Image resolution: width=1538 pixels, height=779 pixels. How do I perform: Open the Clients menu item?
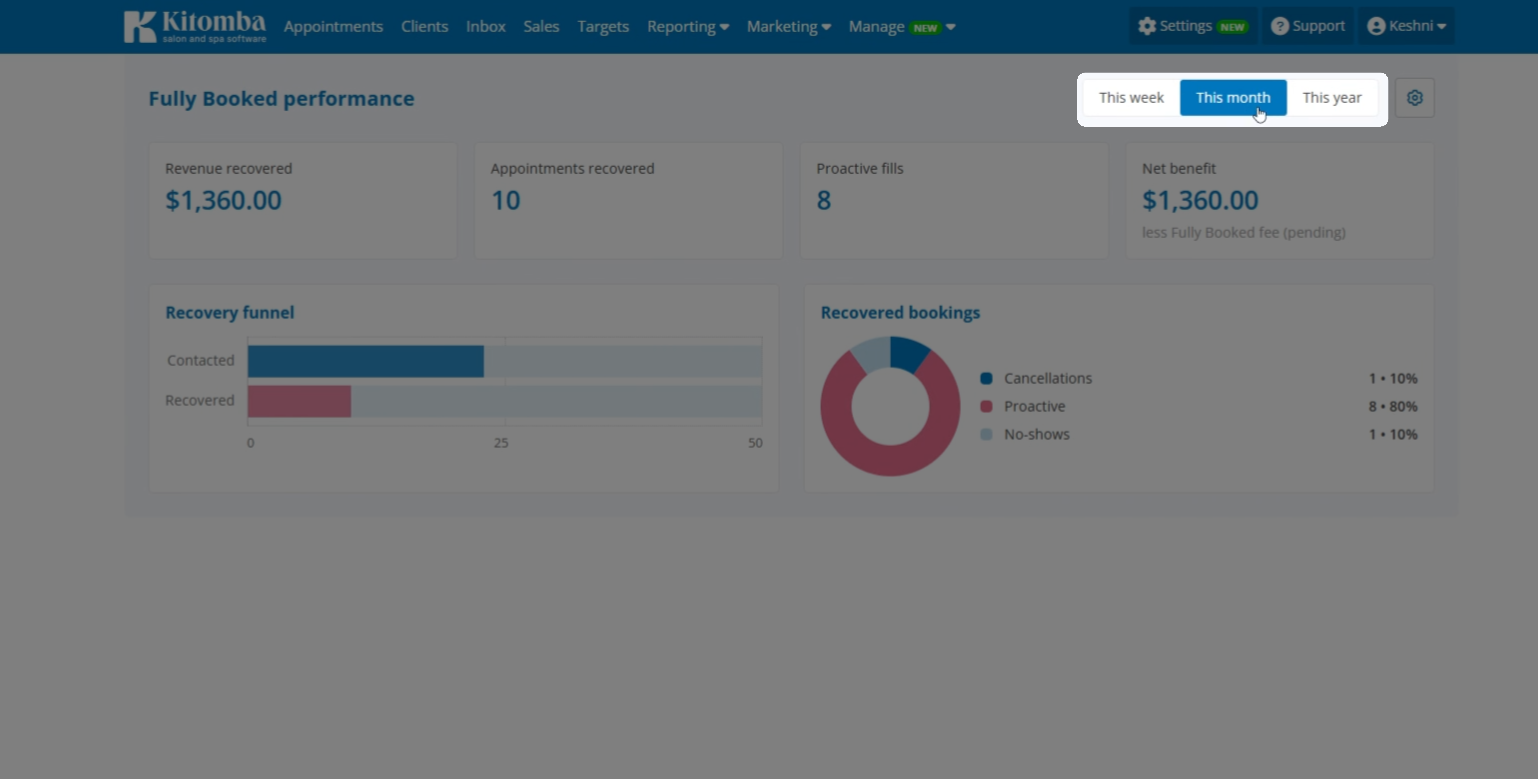(x=425, y=27)
